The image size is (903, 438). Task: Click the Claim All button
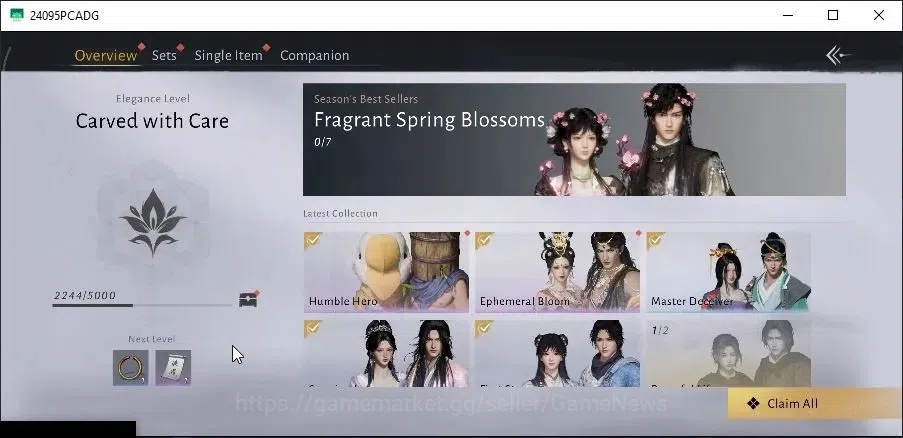coord(815,403)
